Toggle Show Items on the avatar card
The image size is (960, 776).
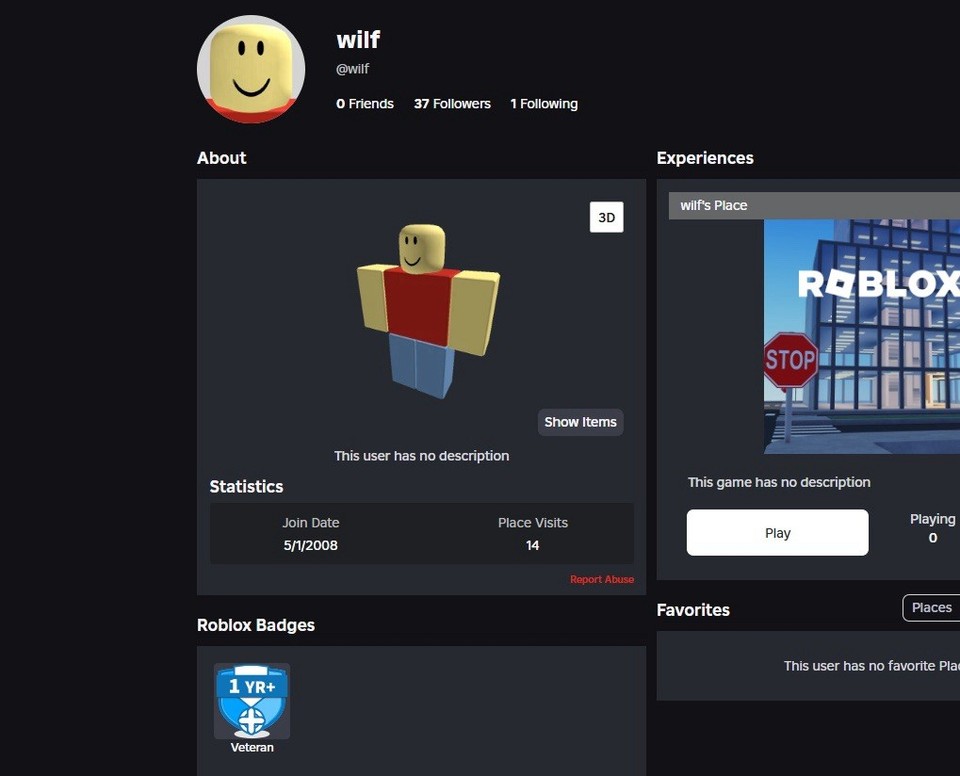click(580, 422)
